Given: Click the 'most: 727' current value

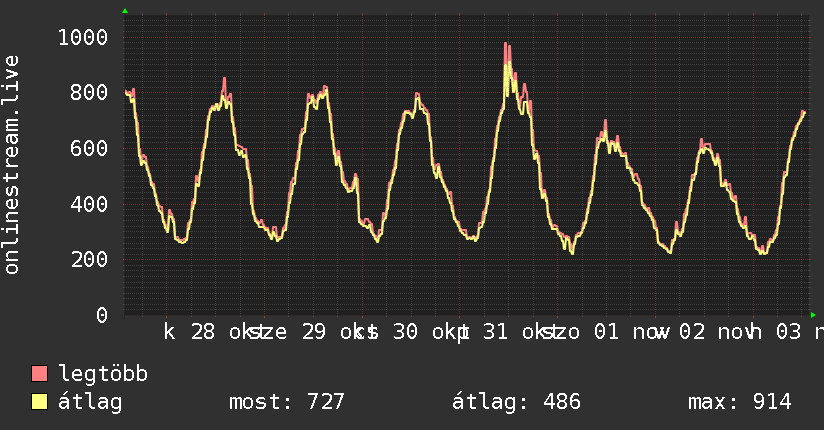Looking at the screenshot, I should coord(287,402).
